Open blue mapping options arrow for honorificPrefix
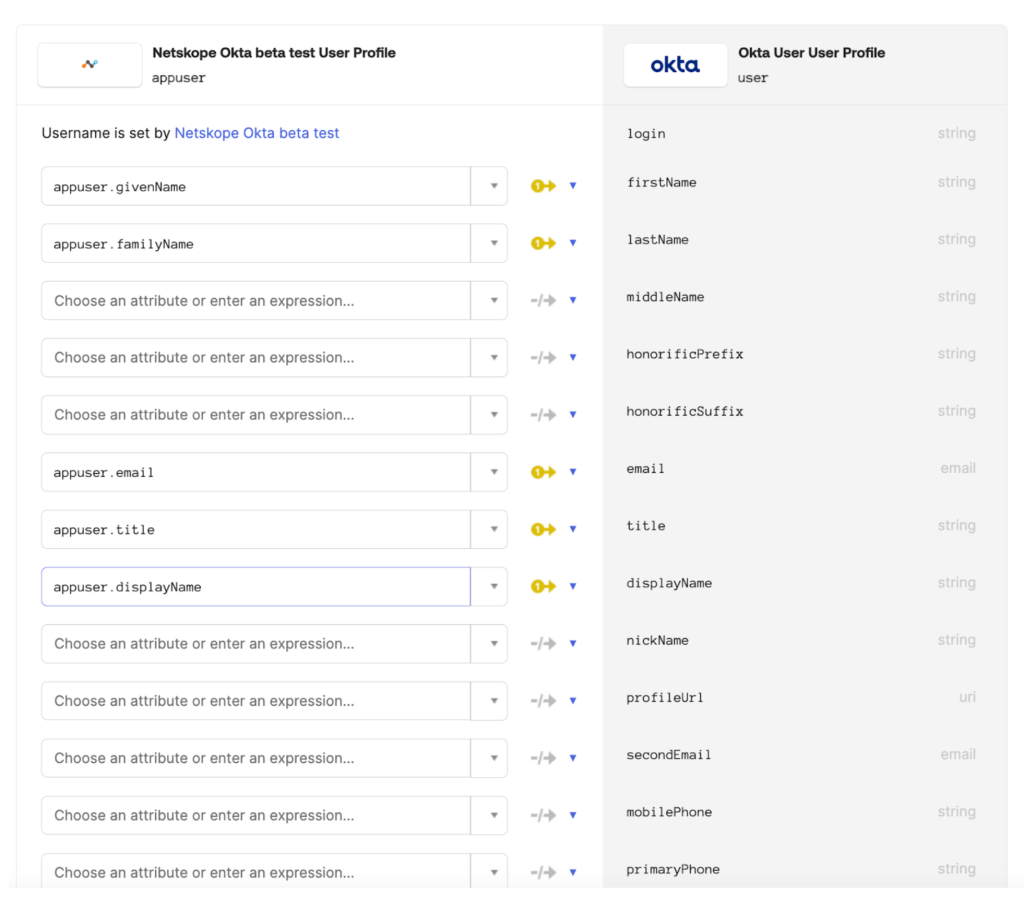The height and width of the screenshot is (905, 1024). (573, 357)
